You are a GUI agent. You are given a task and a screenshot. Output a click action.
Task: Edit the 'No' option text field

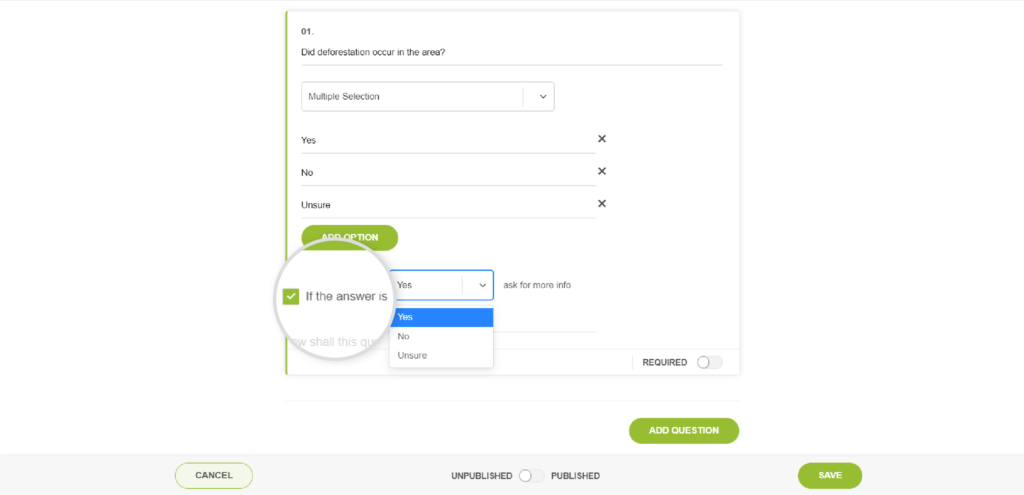(x=448, y=173)
